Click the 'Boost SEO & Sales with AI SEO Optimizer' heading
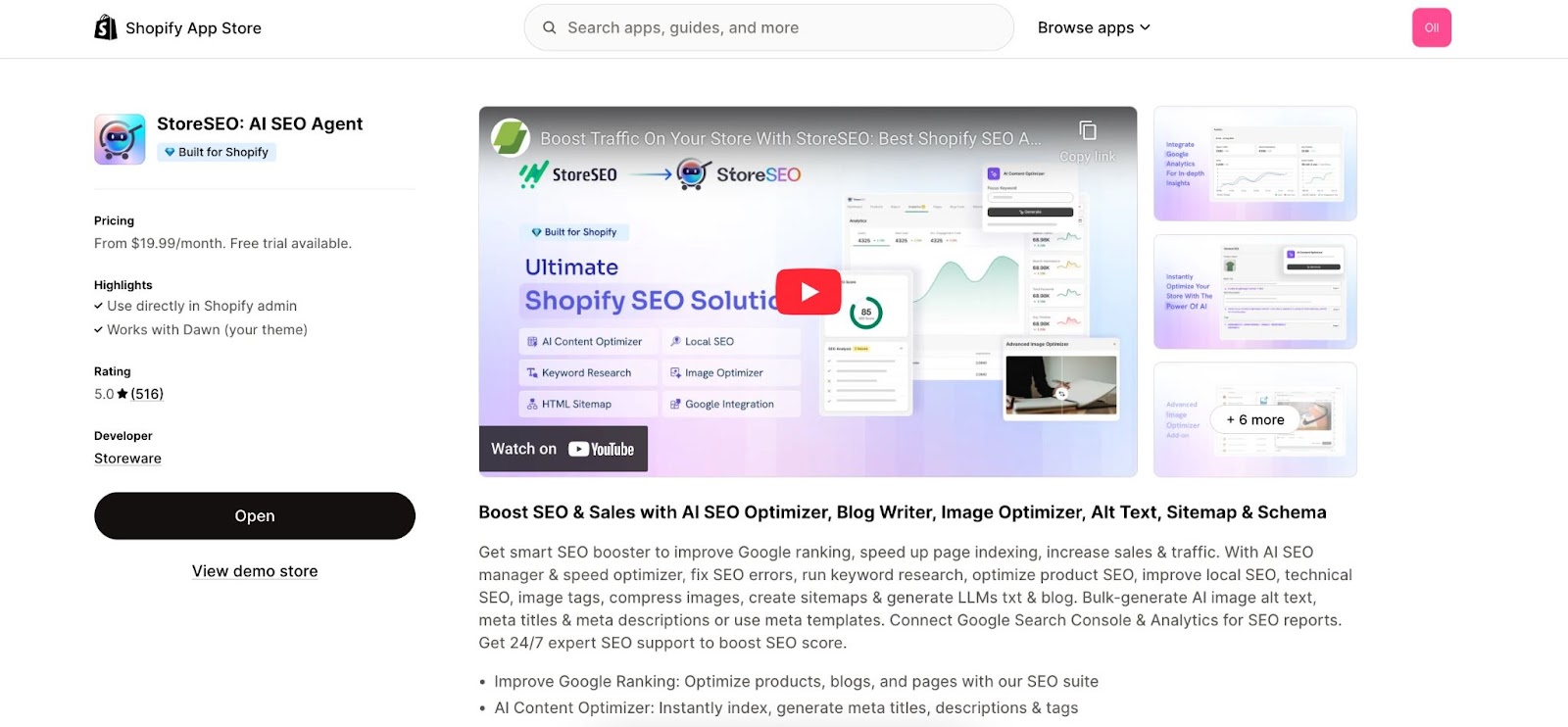This screenshot has height=727, width=1568. [903, 512]
